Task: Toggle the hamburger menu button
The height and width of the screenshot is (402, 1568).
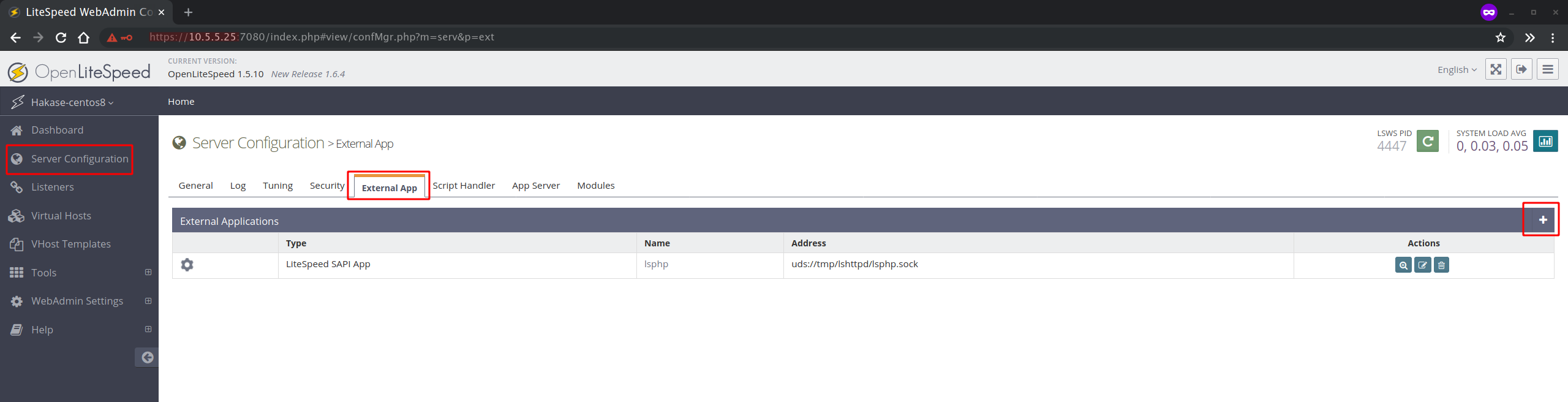Action: tap(1548, 69)
